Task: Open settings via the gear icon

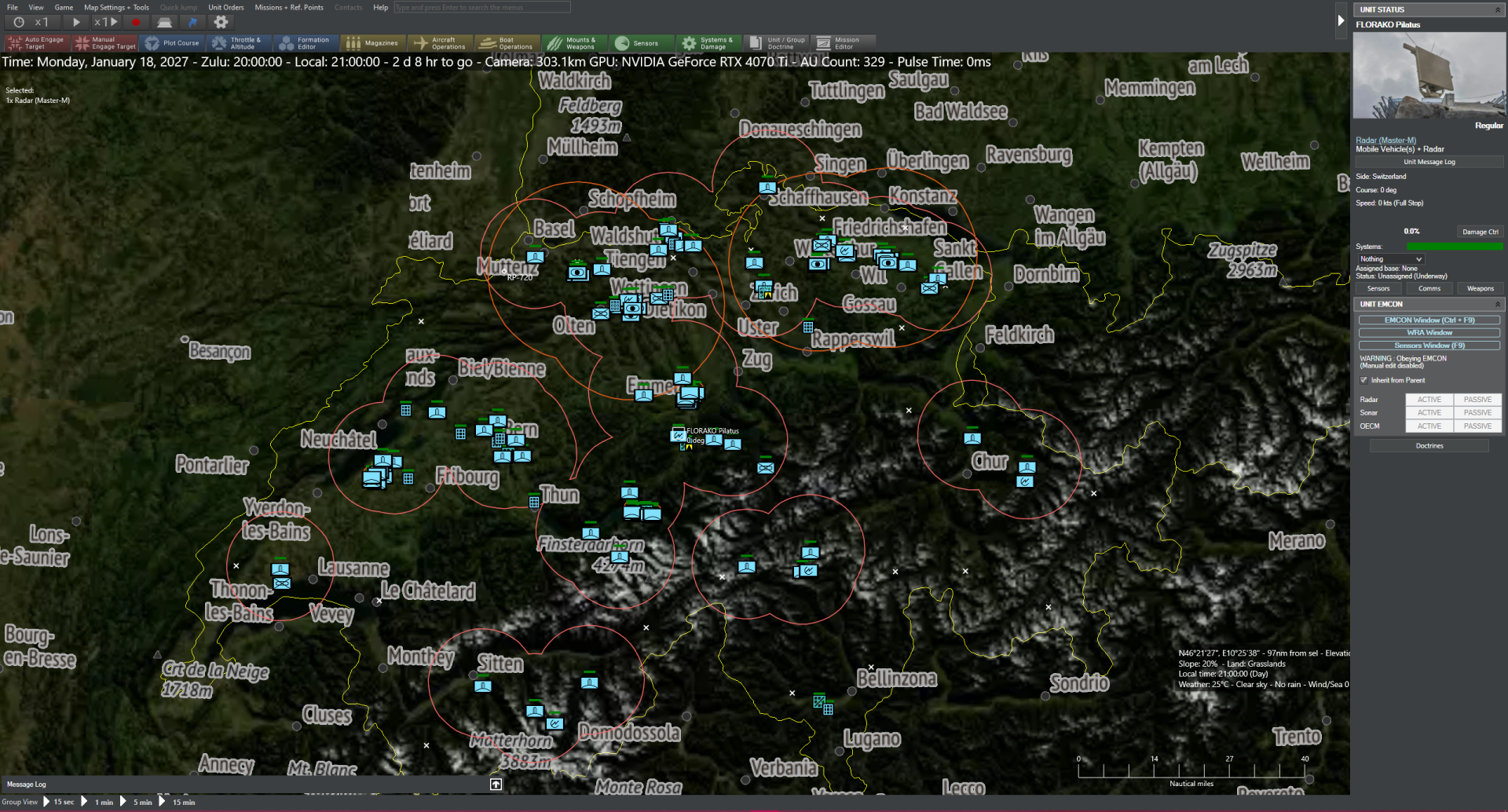Action: point(221,23)
